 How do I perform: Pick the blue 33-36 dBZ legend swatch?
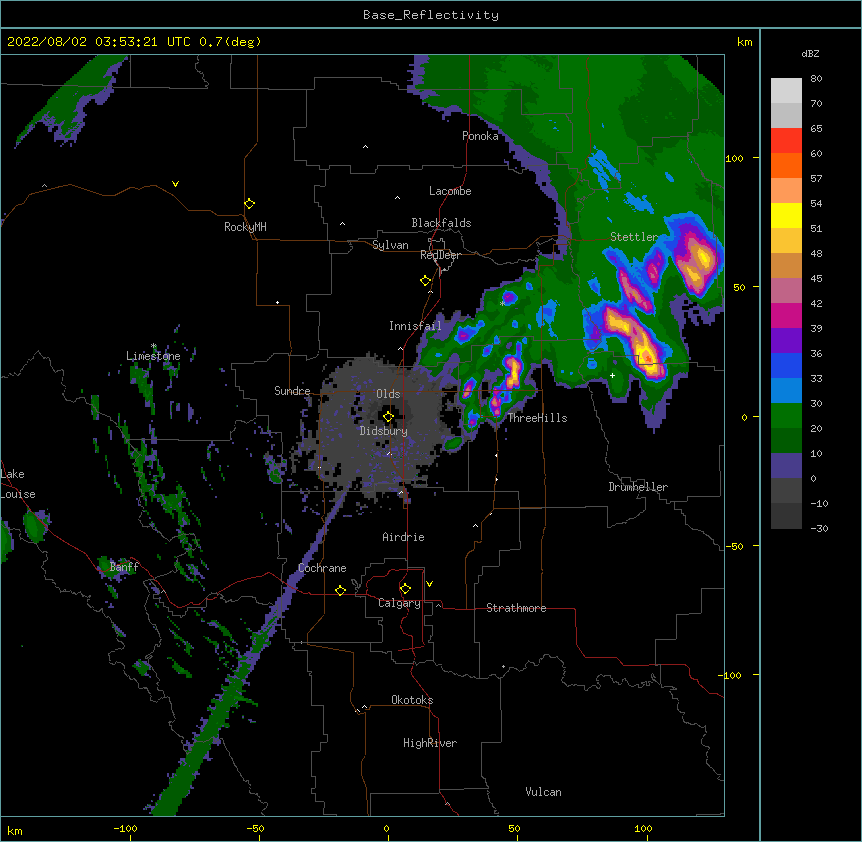(786, 365)
